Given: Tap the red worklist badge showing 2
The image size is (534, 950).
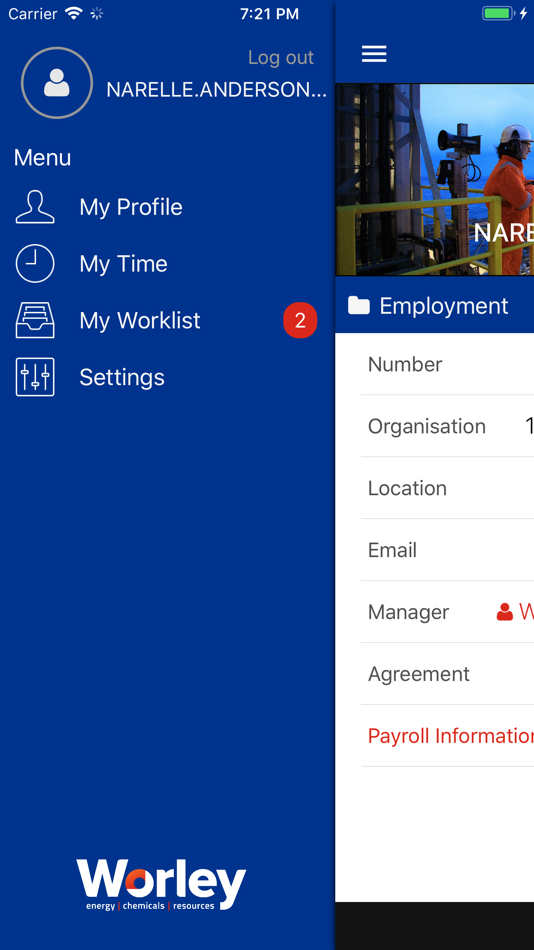Looking at the screenshot, I should (300, 320).
